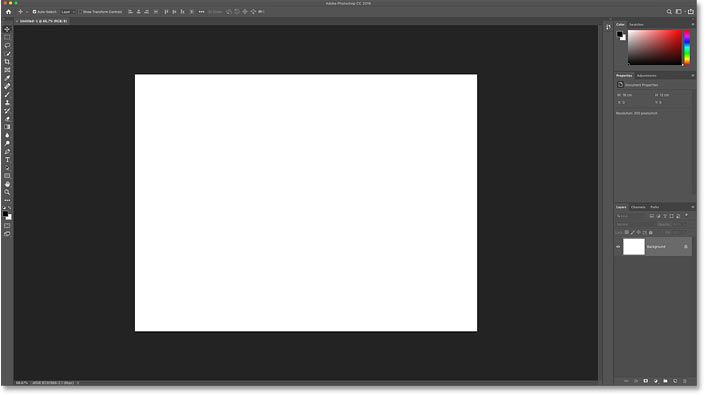Enable Show Transform Controls checkbox
Screen dimensions: 705x395
(x=80, y=12)
